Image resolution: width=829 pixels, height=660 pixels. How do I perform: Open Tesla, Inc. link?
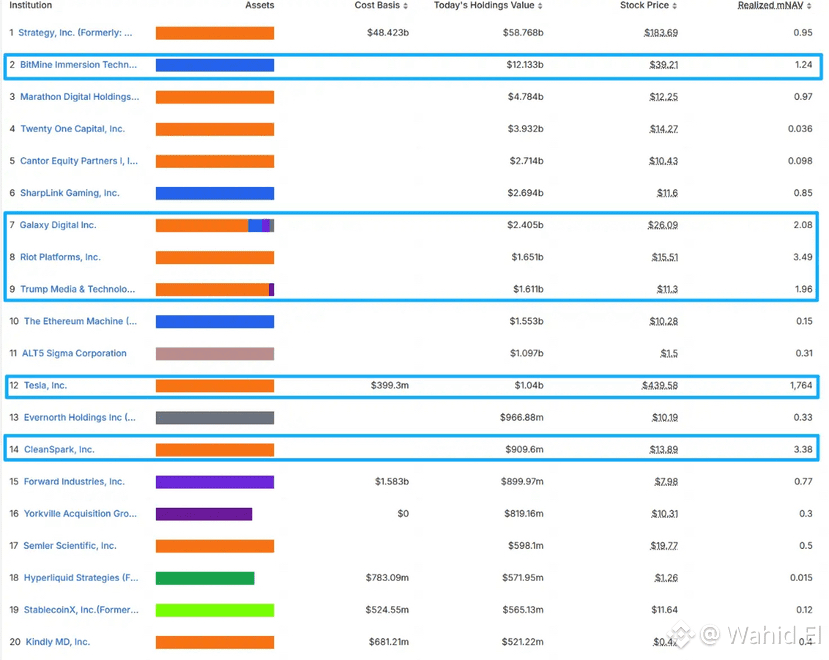pos(45,386)
